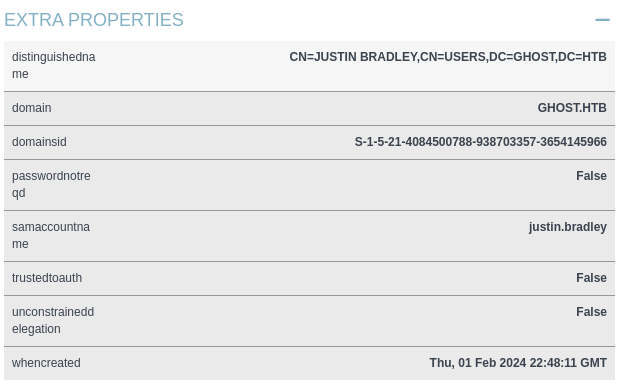The height and width of the screenshot is (385, 622).
Task: Click the S-1-5-21 domain SID value
Action: coord(480,142)
